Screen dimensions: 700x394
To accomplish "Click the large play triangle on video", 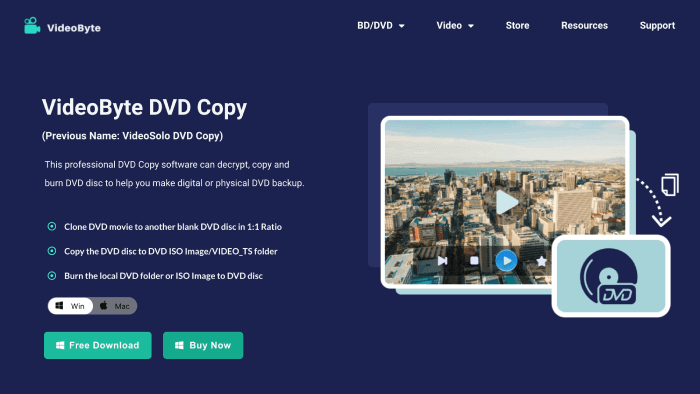I will [507, 202].
